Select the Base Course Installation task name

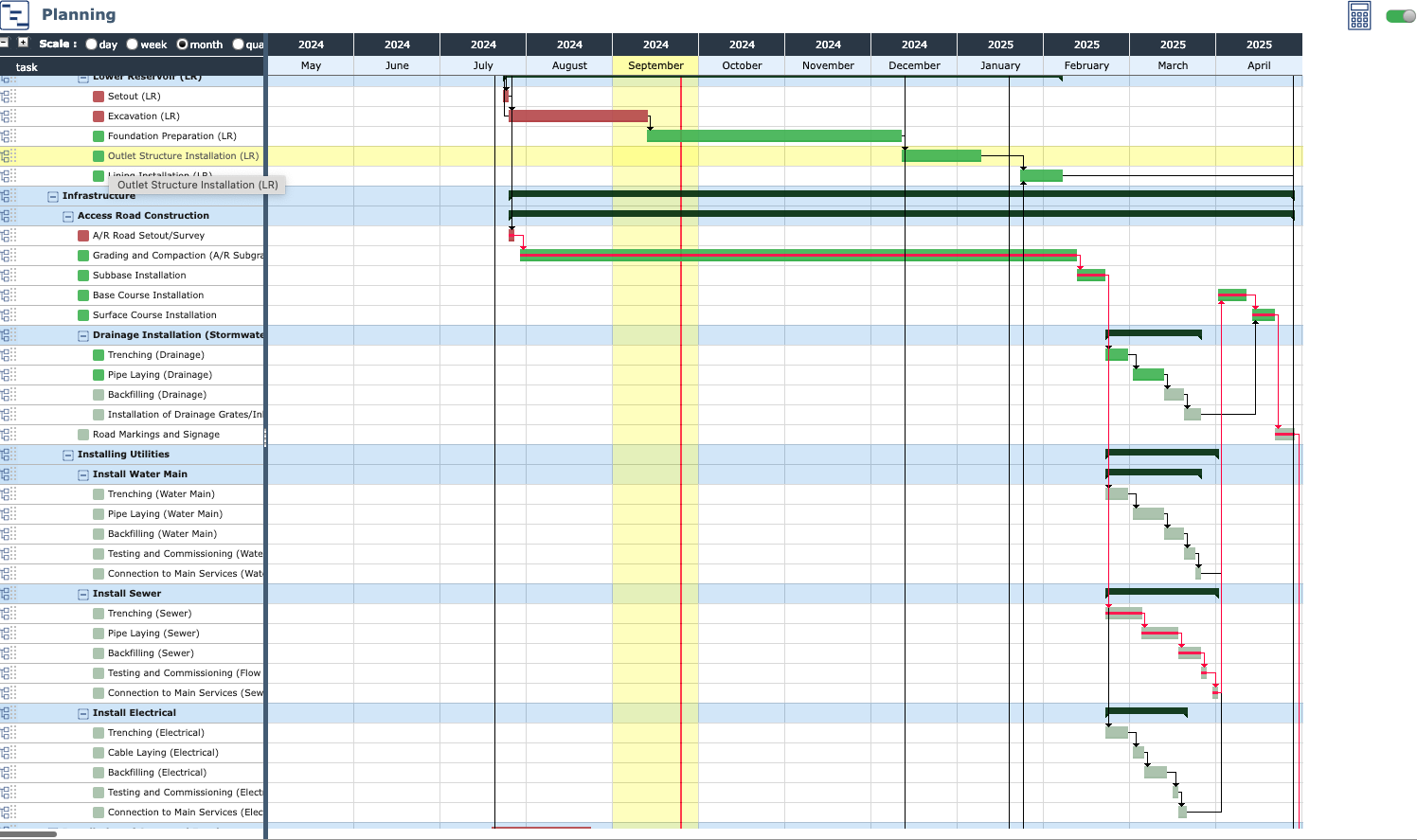(x=148, y=295)
